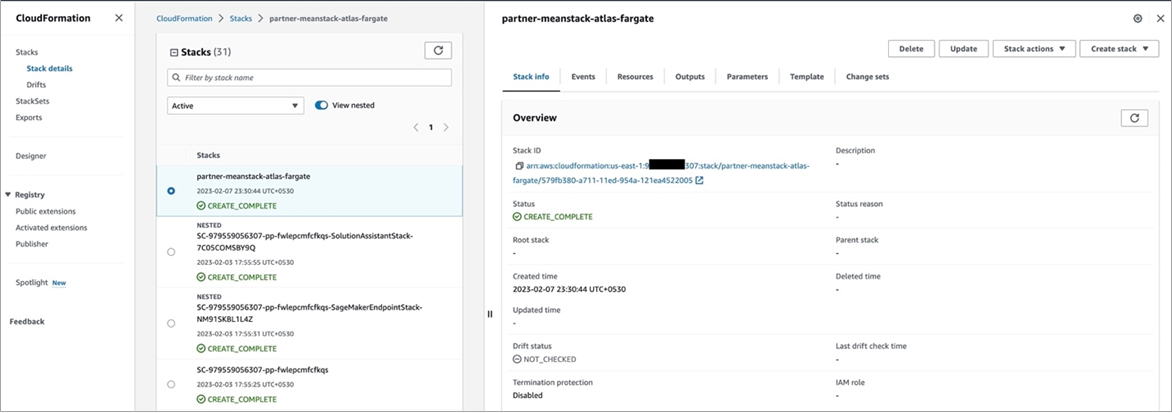Click the split panel resize handle
This screenshot has height=413, width=1172.
(x=490, y=314)
